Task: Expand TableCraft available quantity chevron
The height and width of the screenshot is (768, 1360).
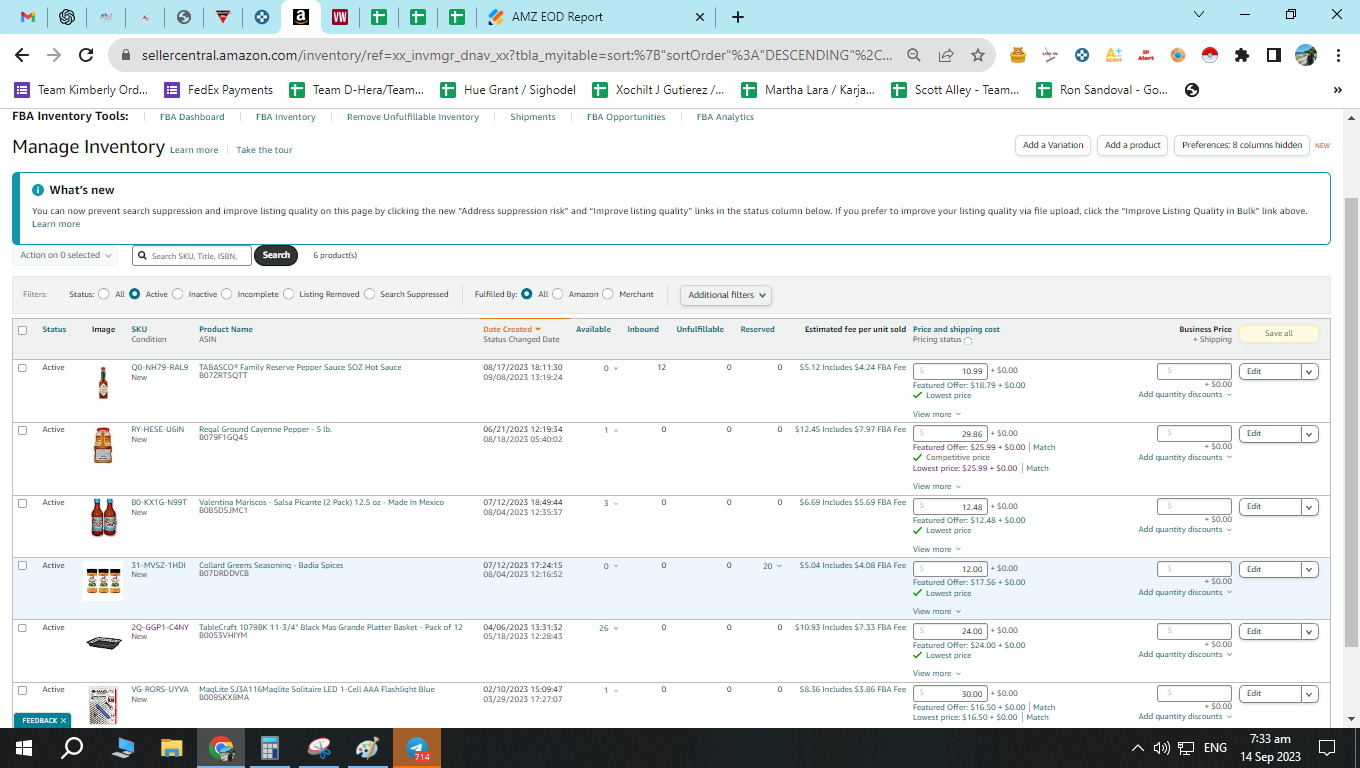Action: coord(616,629)
